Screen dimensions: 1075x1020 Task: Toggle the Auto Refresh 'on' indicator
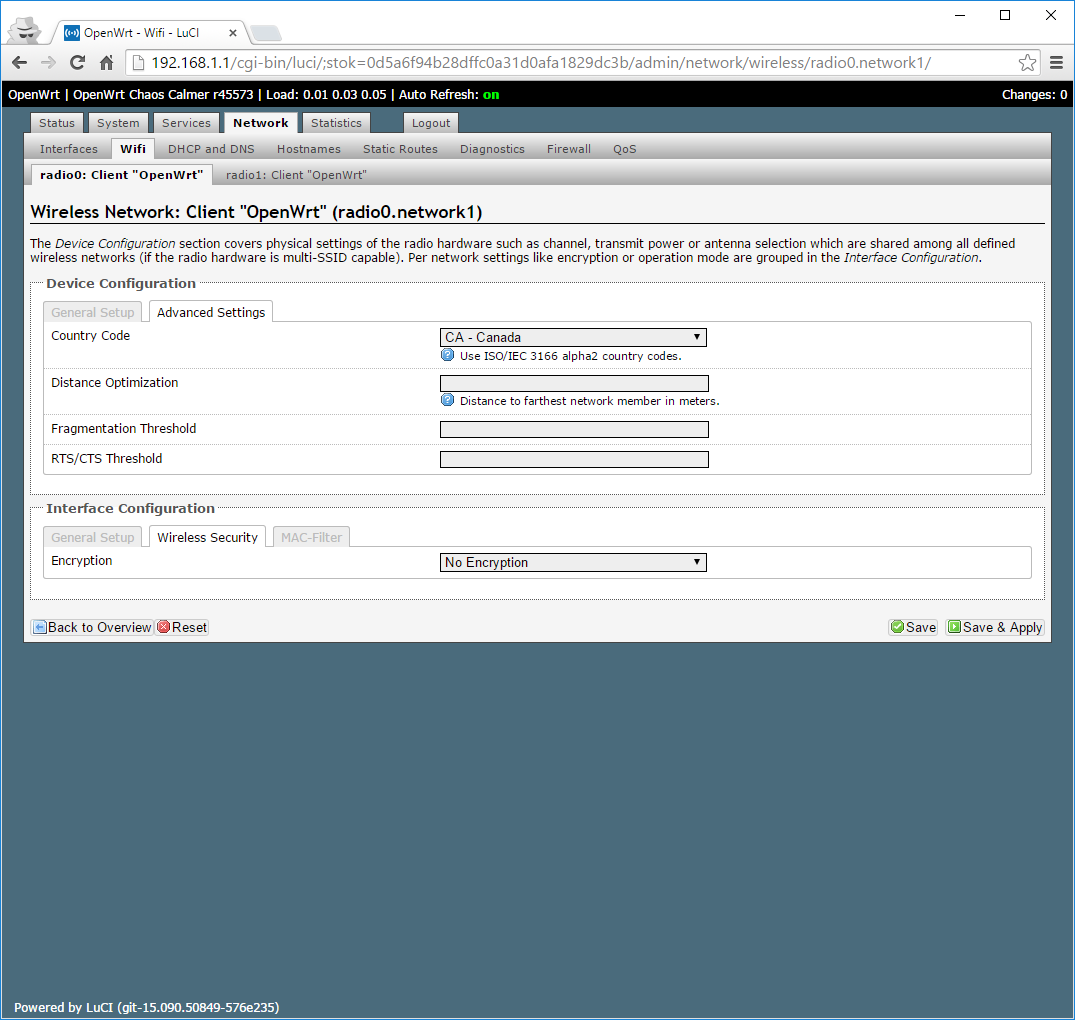click(490, 95)
